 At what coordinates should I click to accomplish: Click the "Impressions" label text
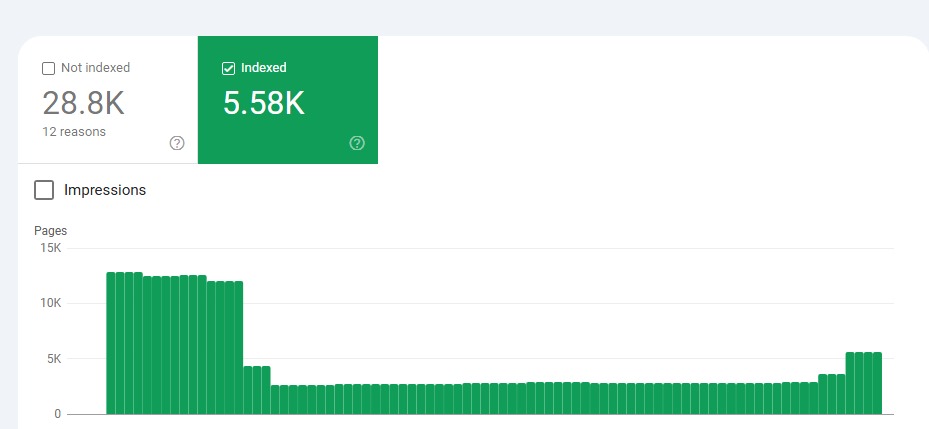[x=105, y=190]
